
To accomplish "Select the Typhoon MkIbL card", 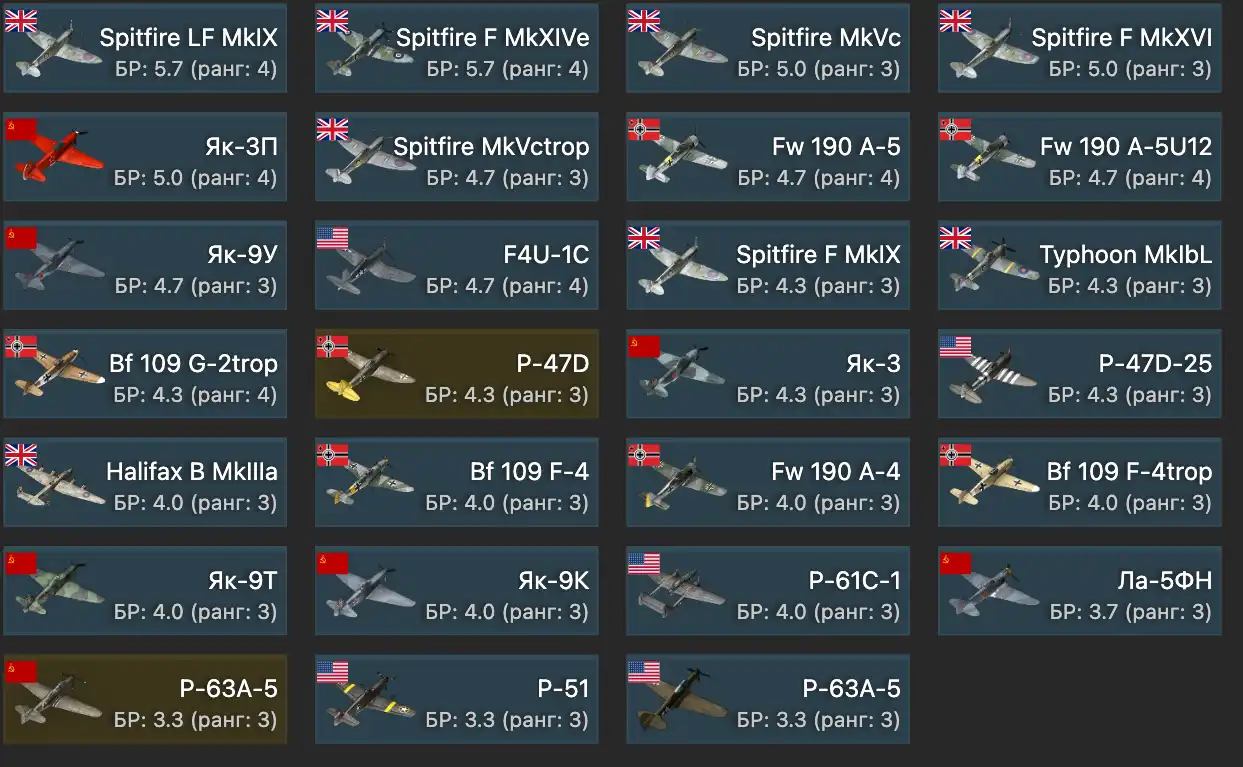I will click(x=1080, y=265).
